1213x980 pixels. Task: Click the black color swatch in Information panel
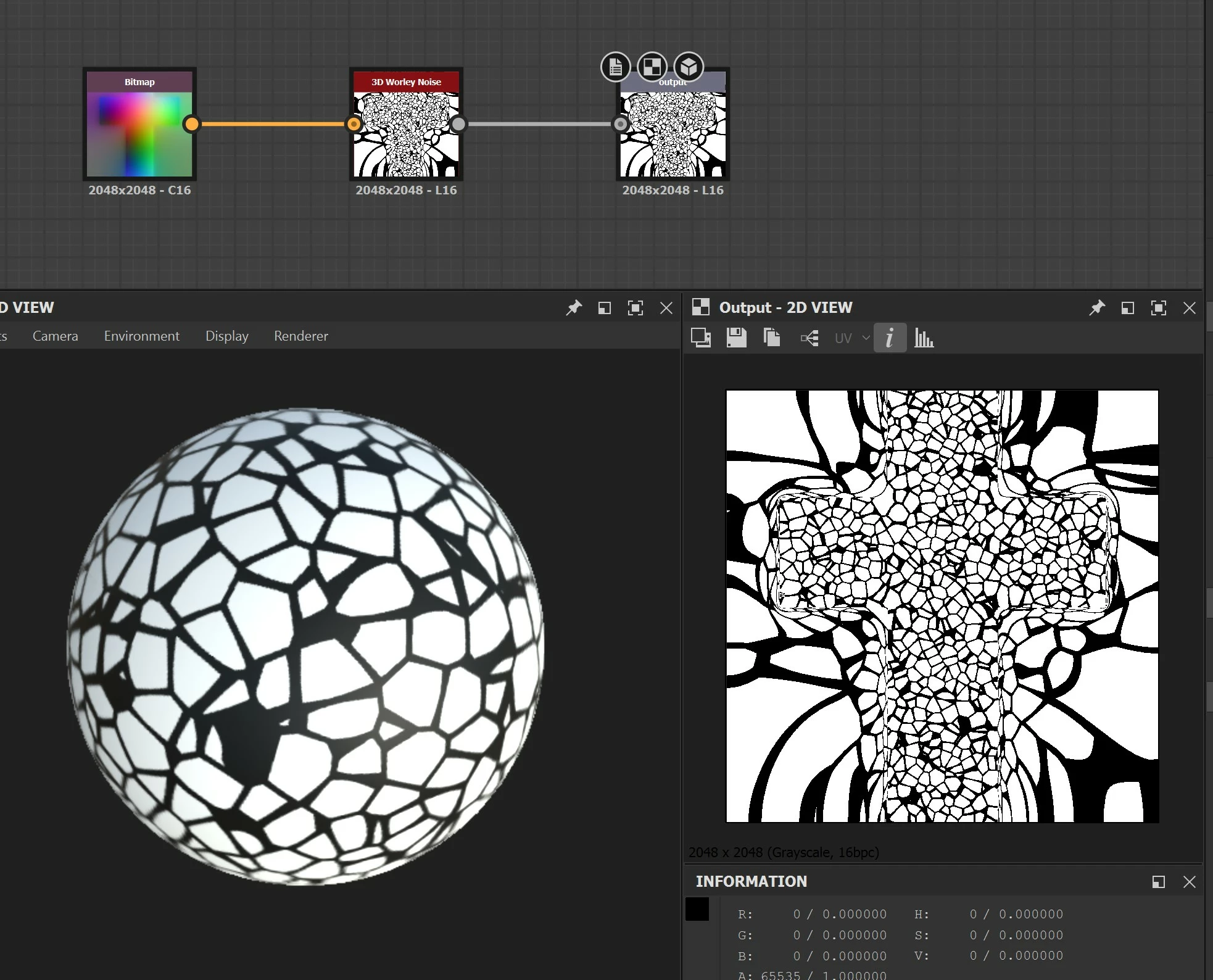pyautogui.click(x=697, y=910)
